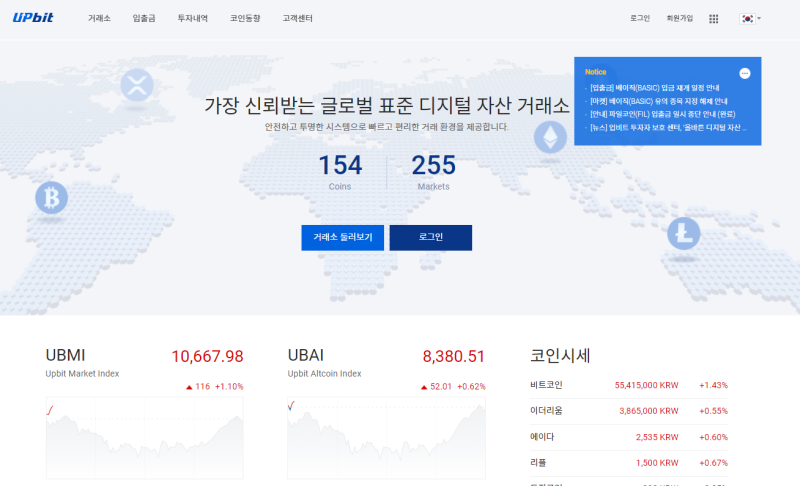The height and width of the screenshot is (486, 800).
Task: Click the UBAI value 8,380.51
Action: pos(454,356)
